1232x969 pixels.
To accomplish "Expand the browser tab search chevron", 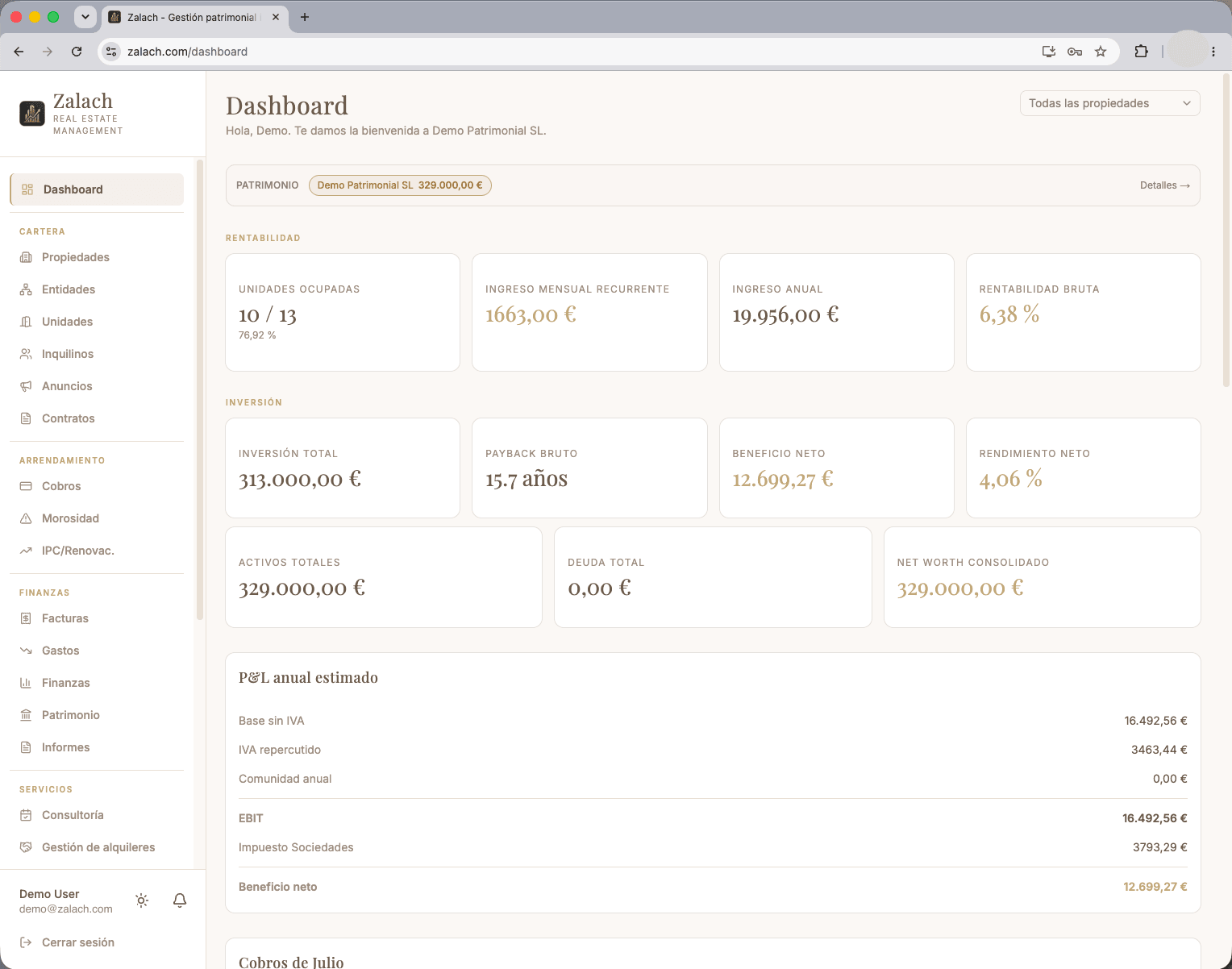I will click(x=85, y=17).
